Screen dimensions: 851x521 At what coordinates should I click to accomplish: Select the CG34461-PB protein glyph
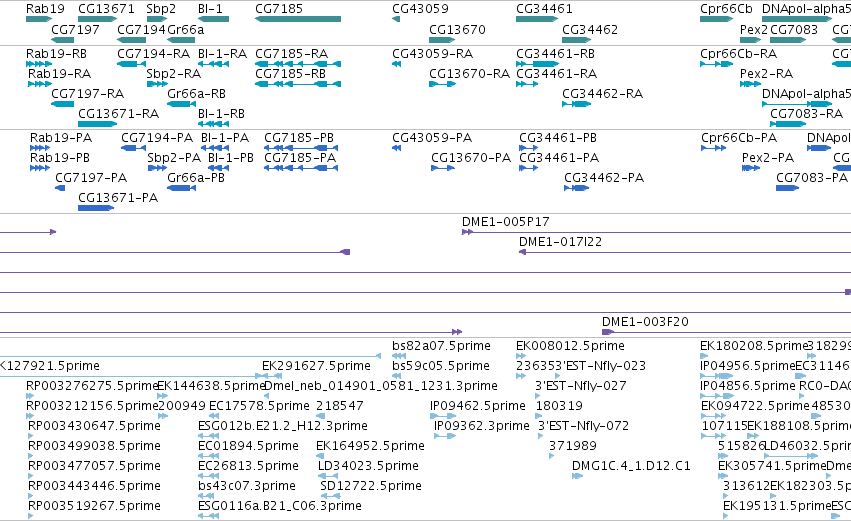(x=529, y=148)
